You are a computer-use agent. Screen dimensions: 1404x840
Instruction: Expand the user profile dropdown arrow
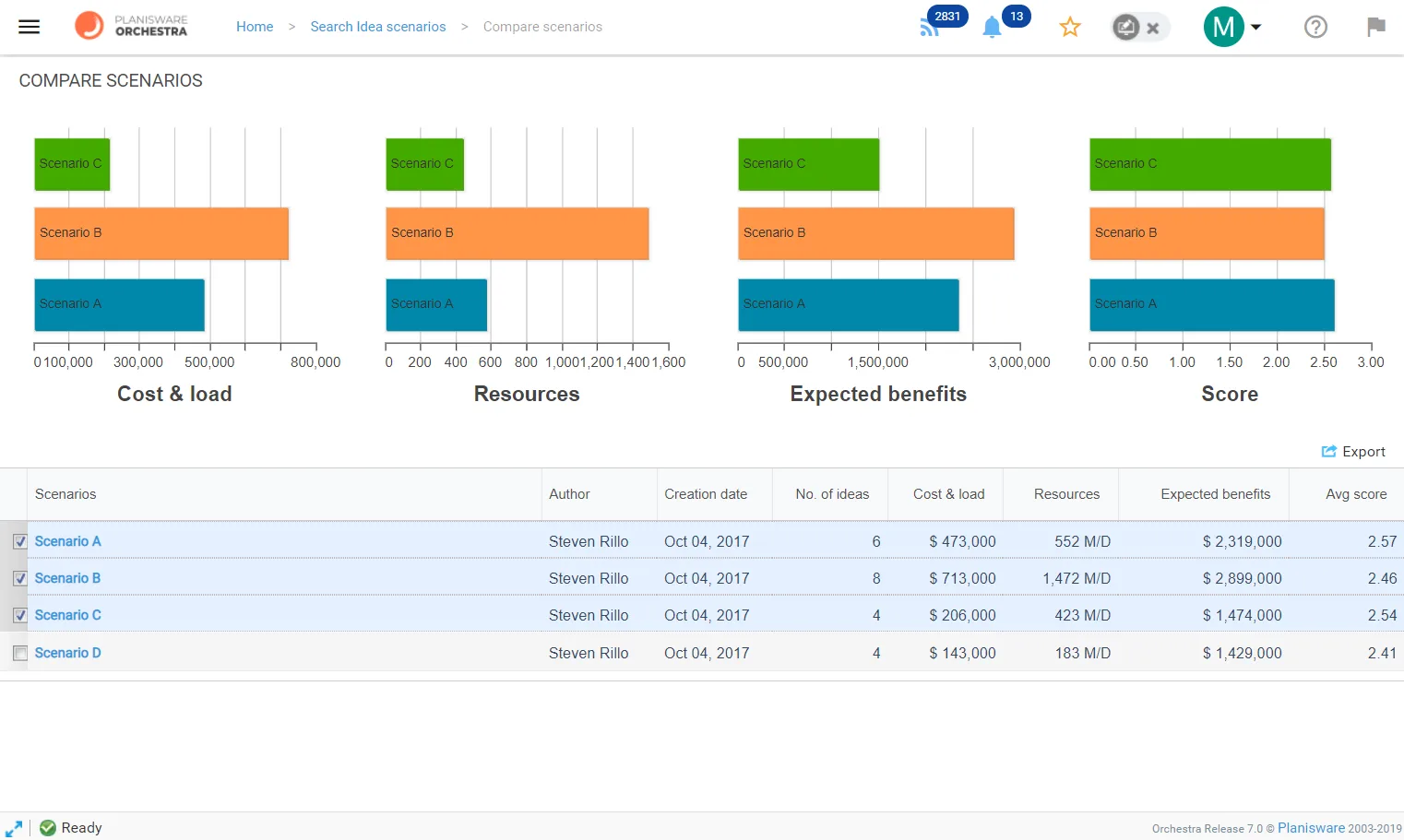click(x=1255, y=28)
